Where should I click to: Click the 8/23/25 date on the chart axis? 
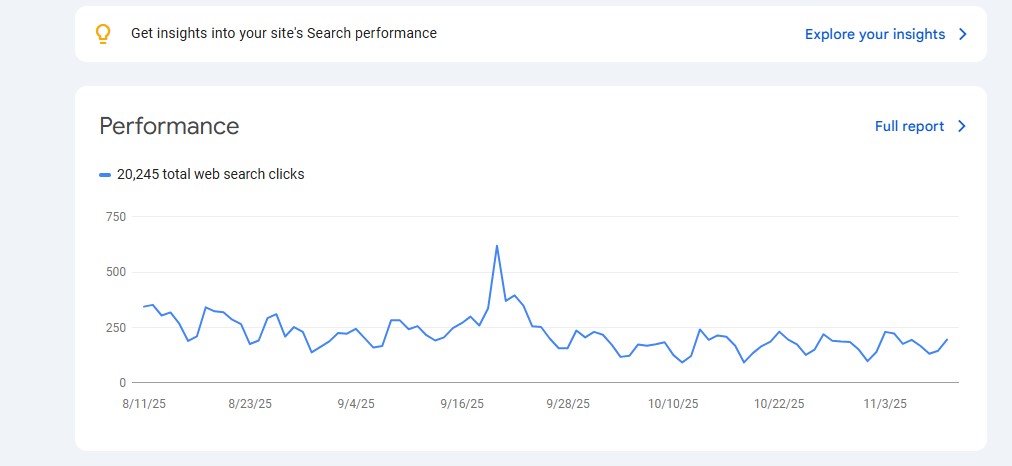coord(250,404)
